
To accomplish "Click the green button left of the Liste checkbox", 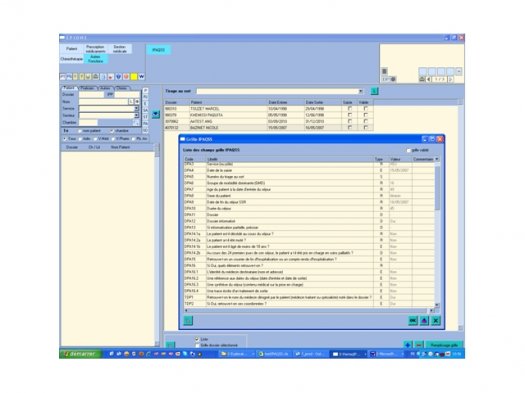I will [170, 345].
